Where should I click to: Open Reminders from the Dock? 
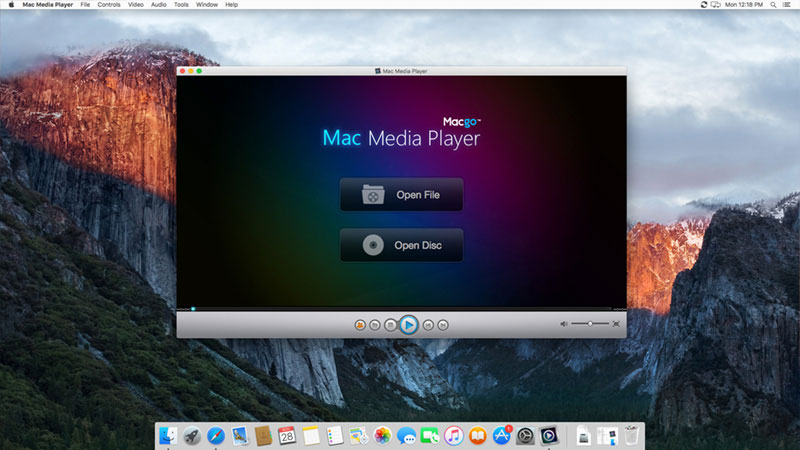pyautogui.click(x=335, y=436)
